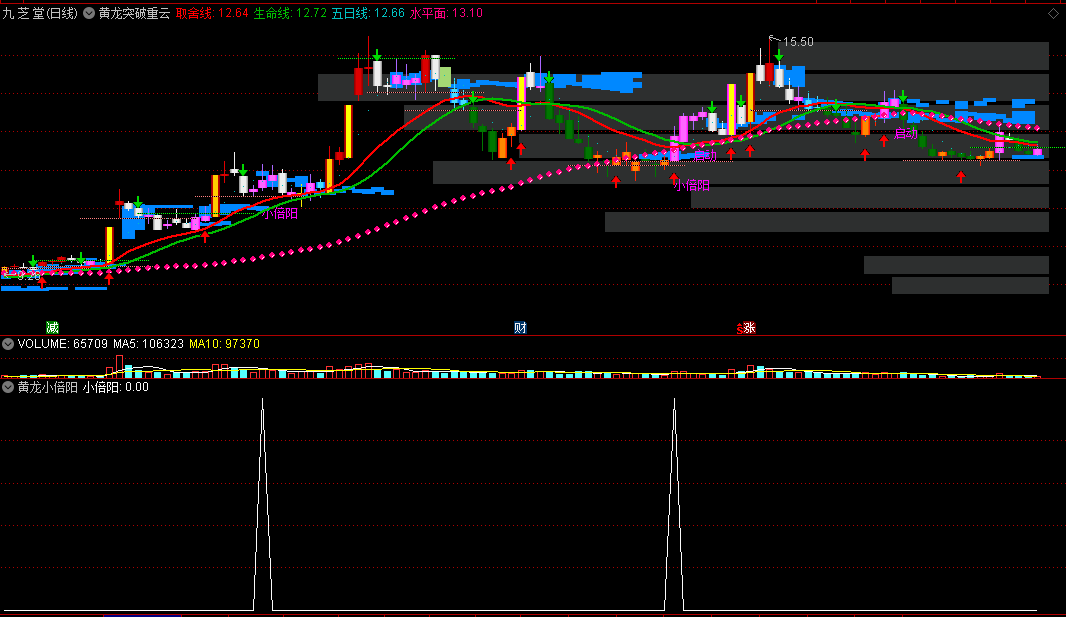Click the VOLUME: 65709 label
The height and width of the screenshot is (617, 1066).
63,344
